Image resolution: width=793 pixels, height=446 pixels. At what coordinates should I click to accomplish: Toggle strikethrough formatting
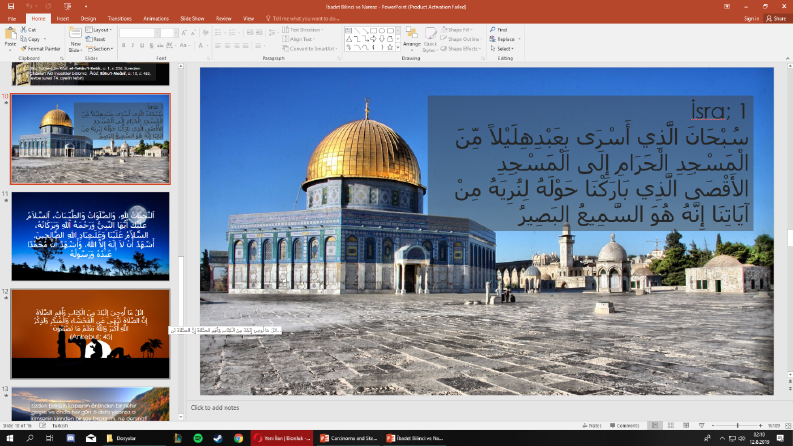coord(160,46)
